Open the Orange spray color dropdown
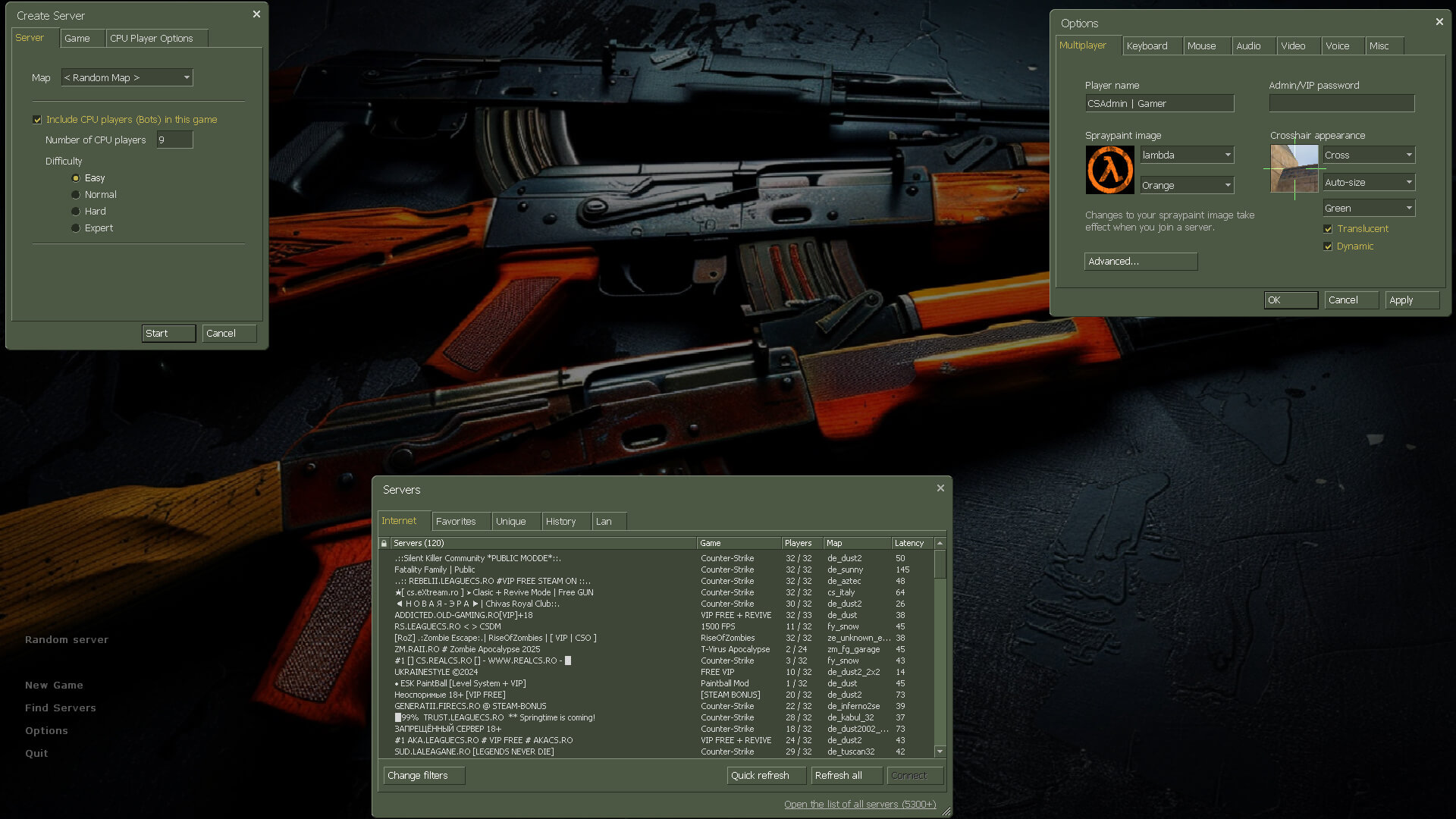 [x=1187, y=185]
